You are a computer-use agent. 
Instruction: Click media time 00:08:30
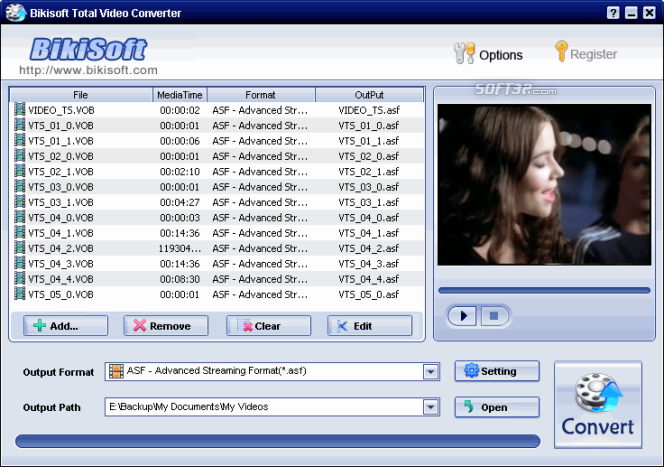(x=180, y=279)
